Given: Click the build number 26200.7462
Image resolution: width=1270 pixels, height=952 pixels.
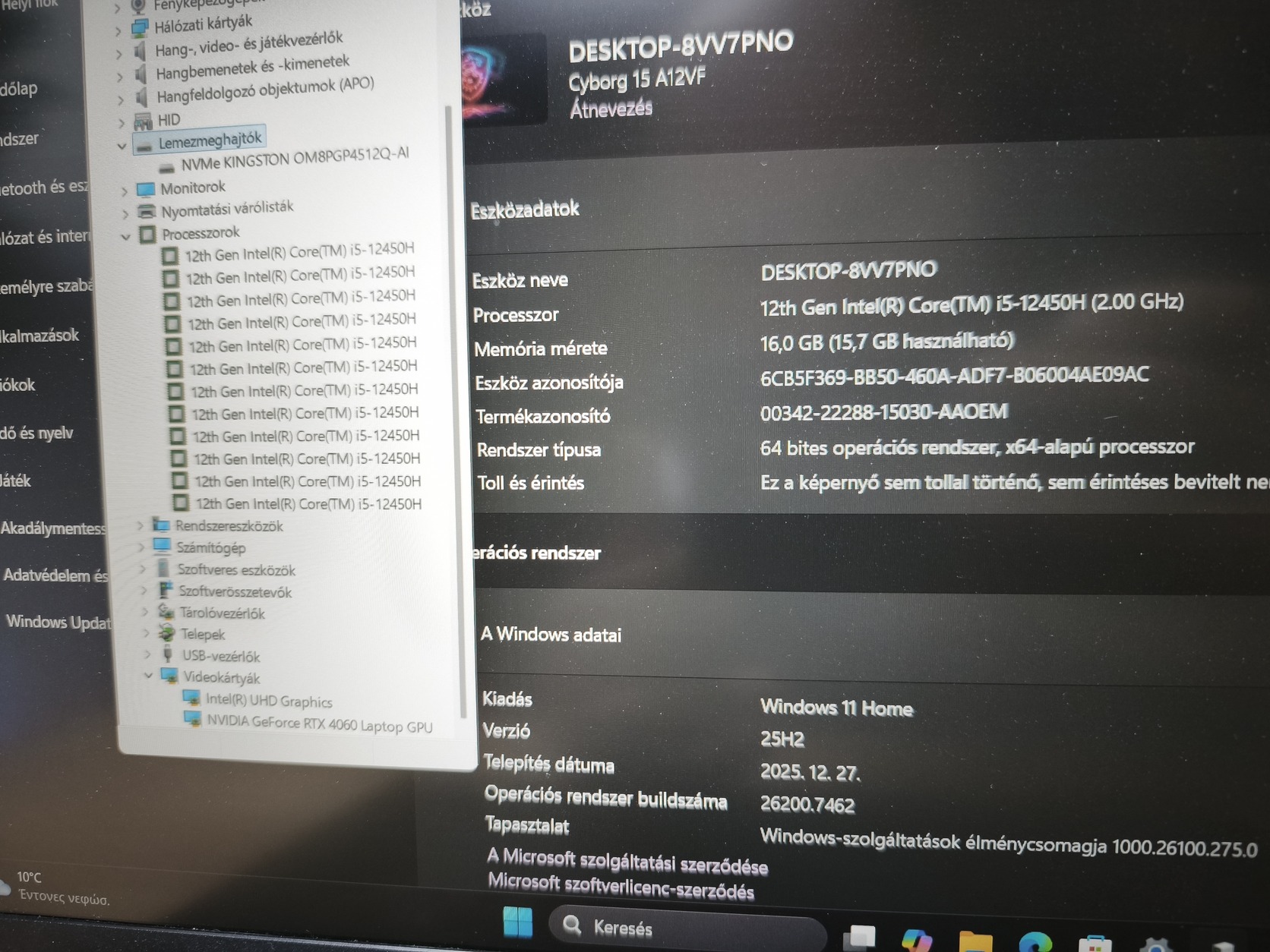Looking at the screenshot, I should (808, 805).
